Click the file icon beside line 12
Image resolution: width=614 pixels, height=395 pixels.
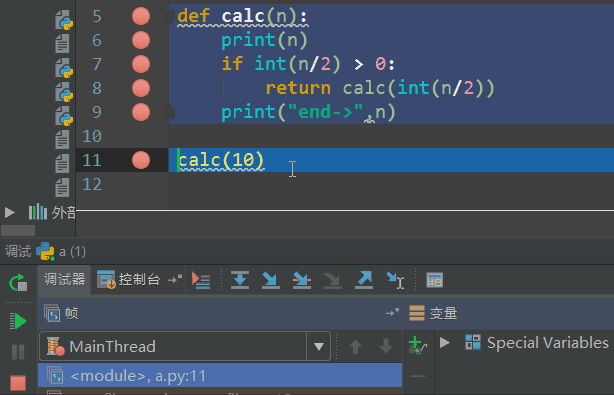point(62,188)
